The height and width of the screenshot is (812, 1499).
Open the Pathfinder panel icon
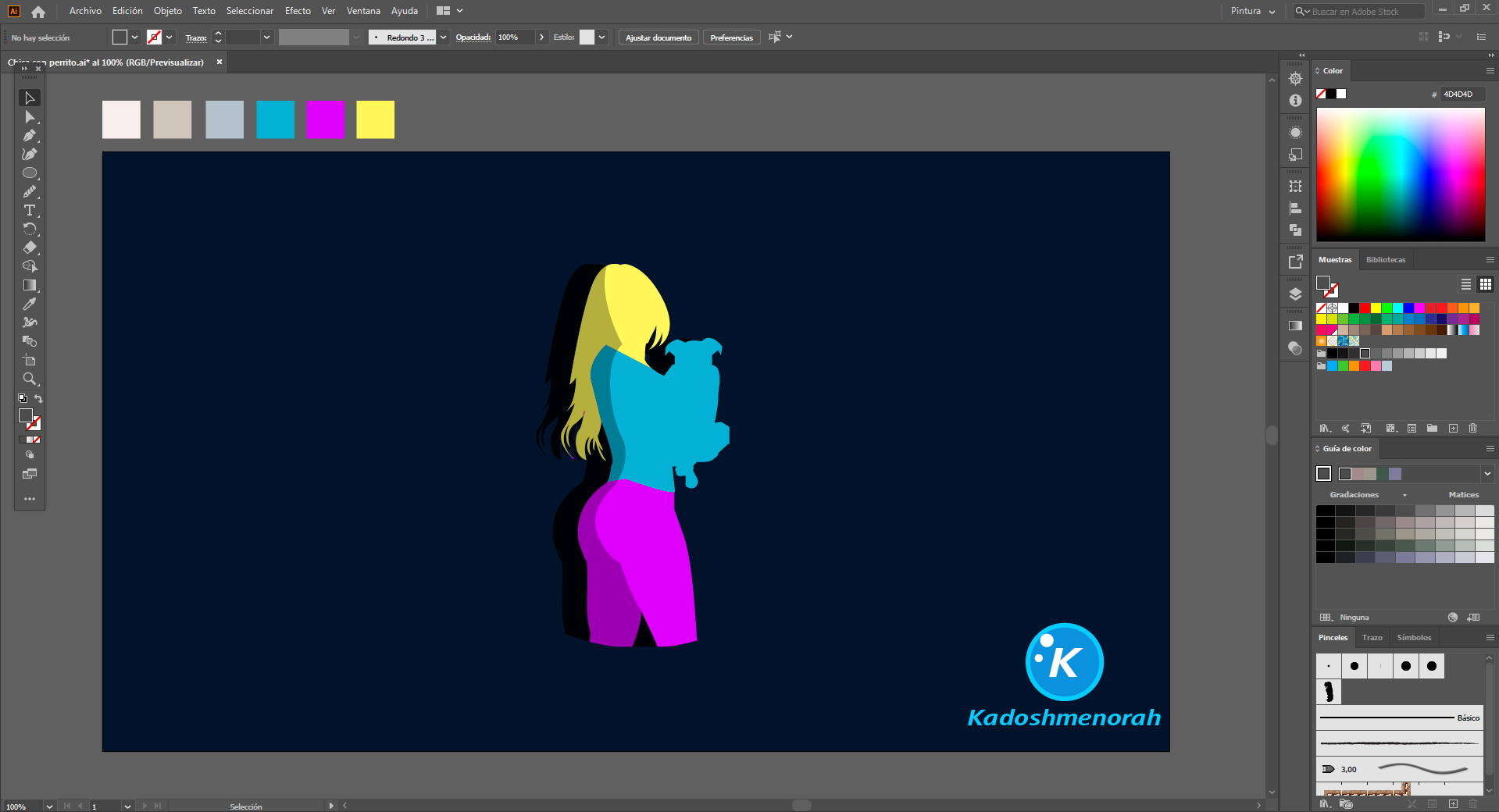[1295, 230]
